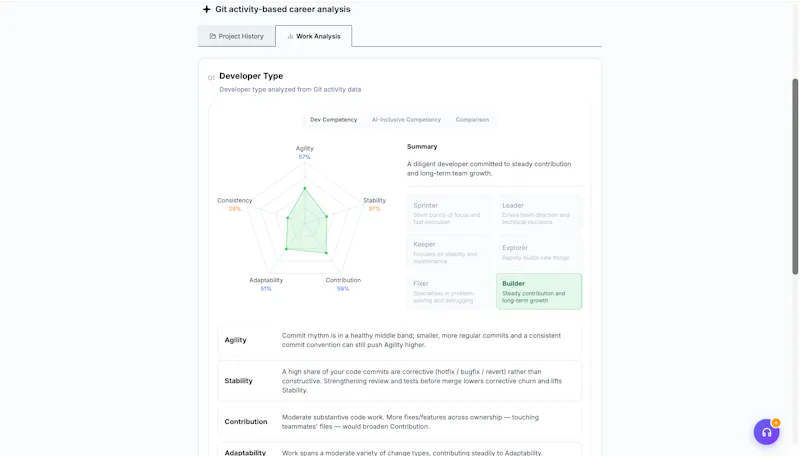Click the Stability description row

pos(399,381)
